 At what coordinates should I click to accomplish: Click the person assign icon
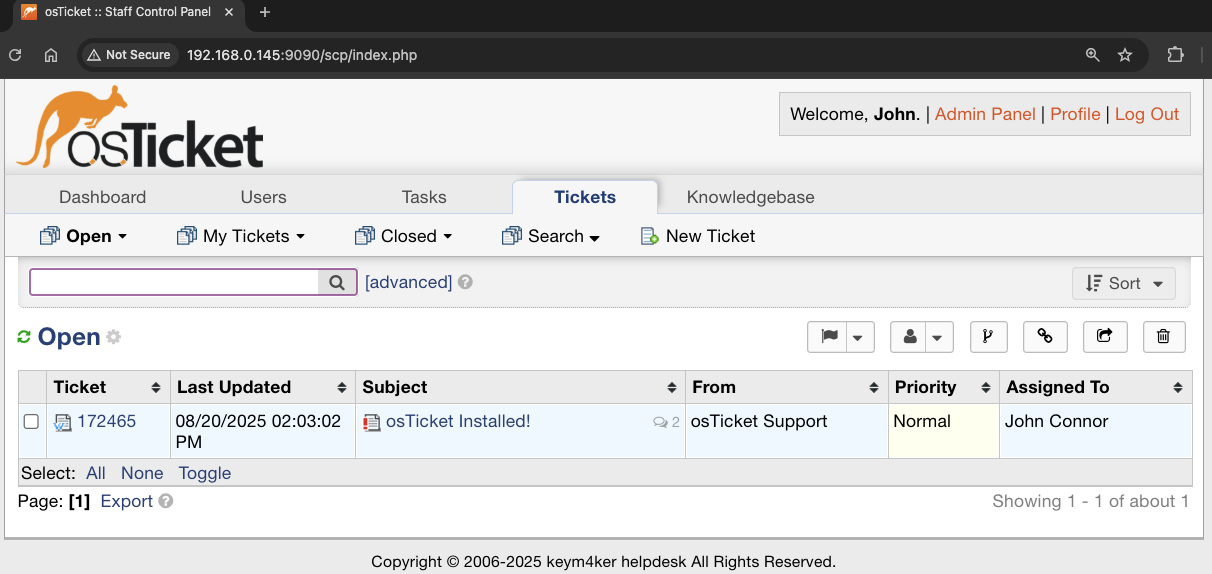(909, 337)
